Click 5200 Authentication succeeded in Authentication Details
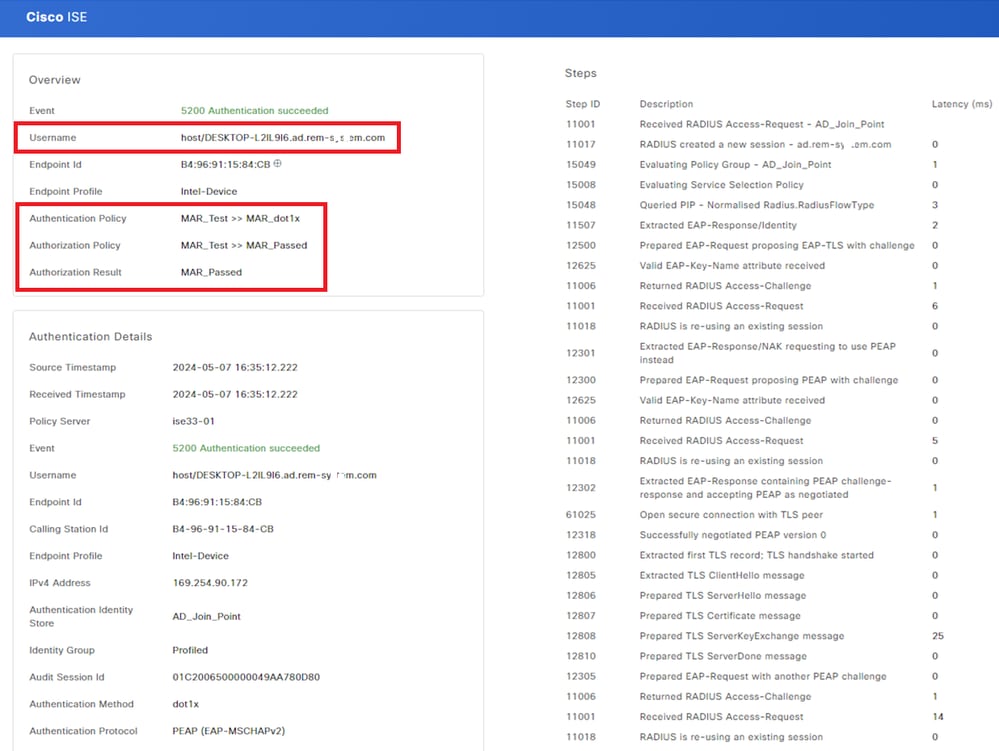Image resolution: width=999 pixels, height=751 pixels. point(246,448)
